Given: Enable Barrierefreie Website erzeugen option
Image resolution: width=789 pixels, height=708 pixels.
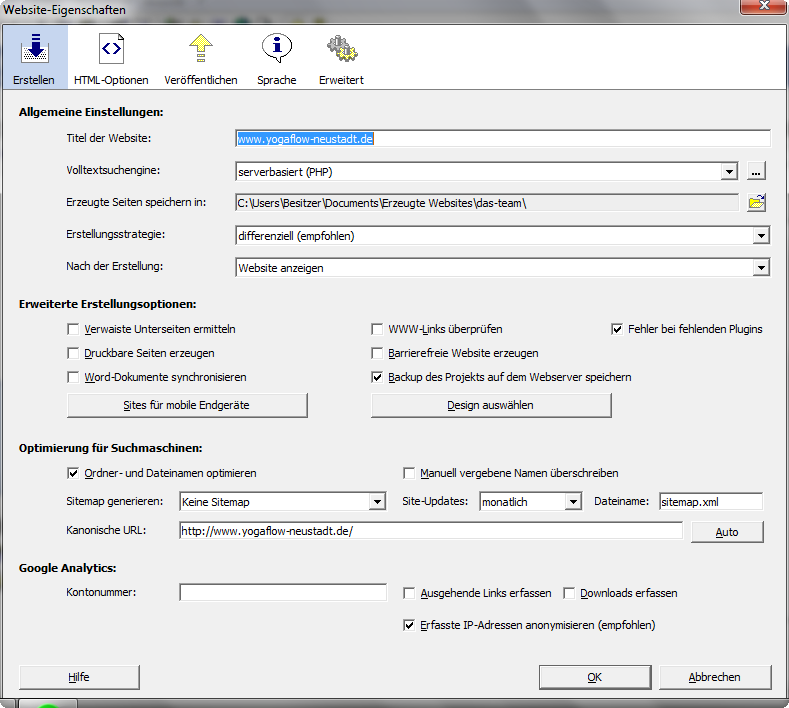Looking at the screenshot, I should coord(378,353).
